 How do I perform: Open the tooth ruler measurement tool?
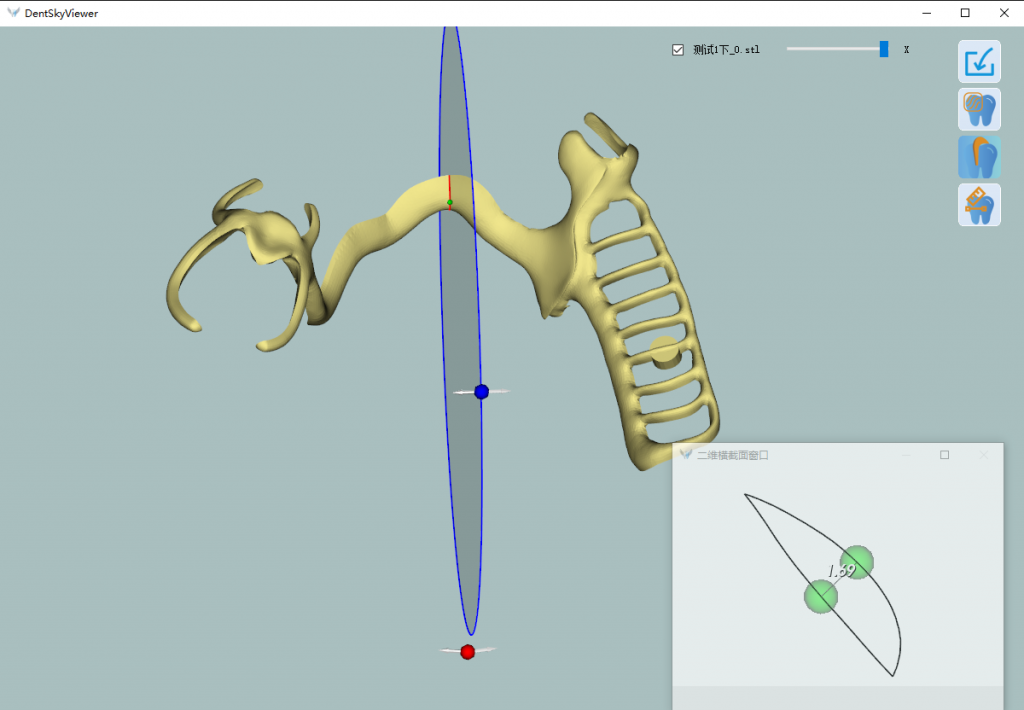point(979,204)
